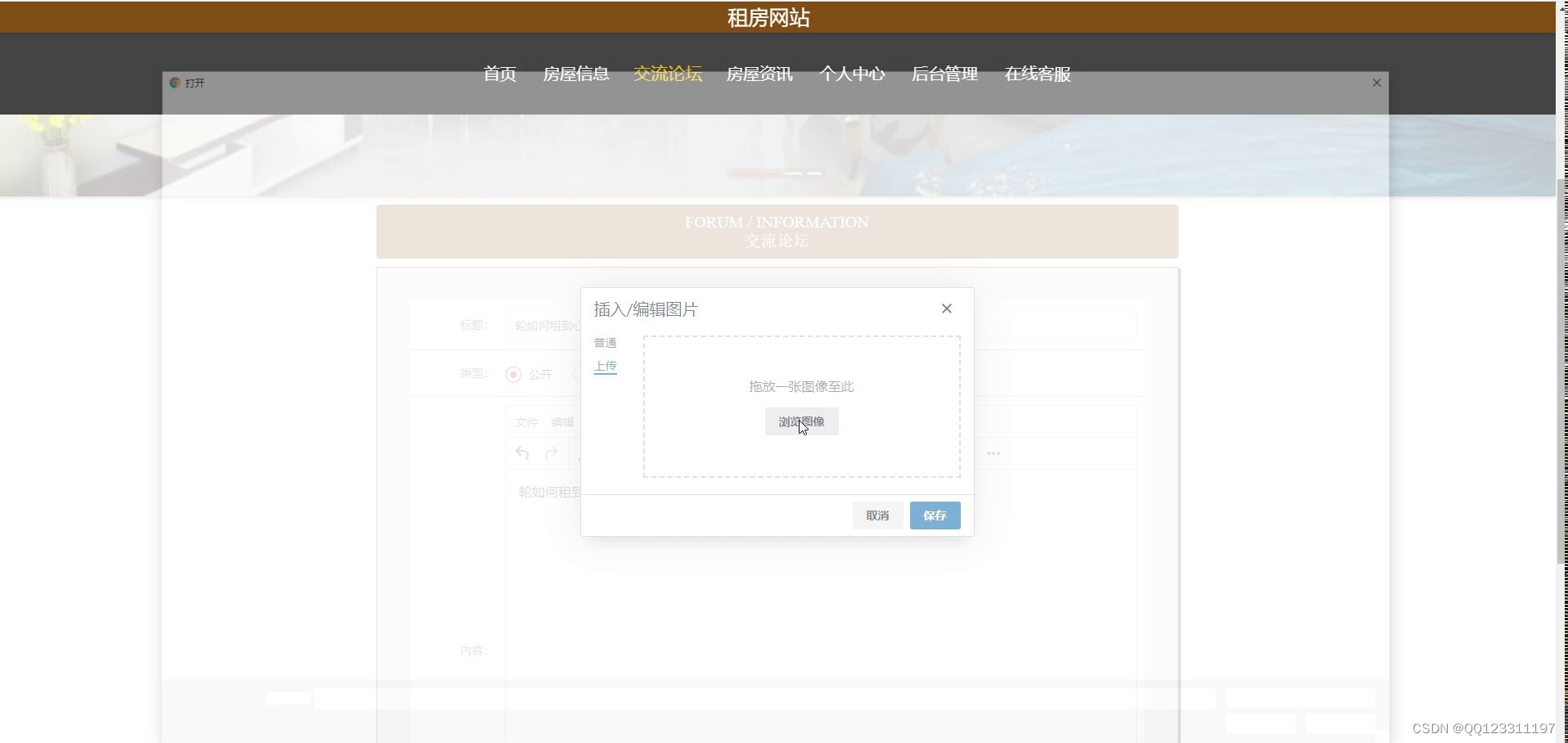Screen dimensions: 1568x743
Task: Open 在线客服 in the navigation bar
Action: pos(1038,74)
